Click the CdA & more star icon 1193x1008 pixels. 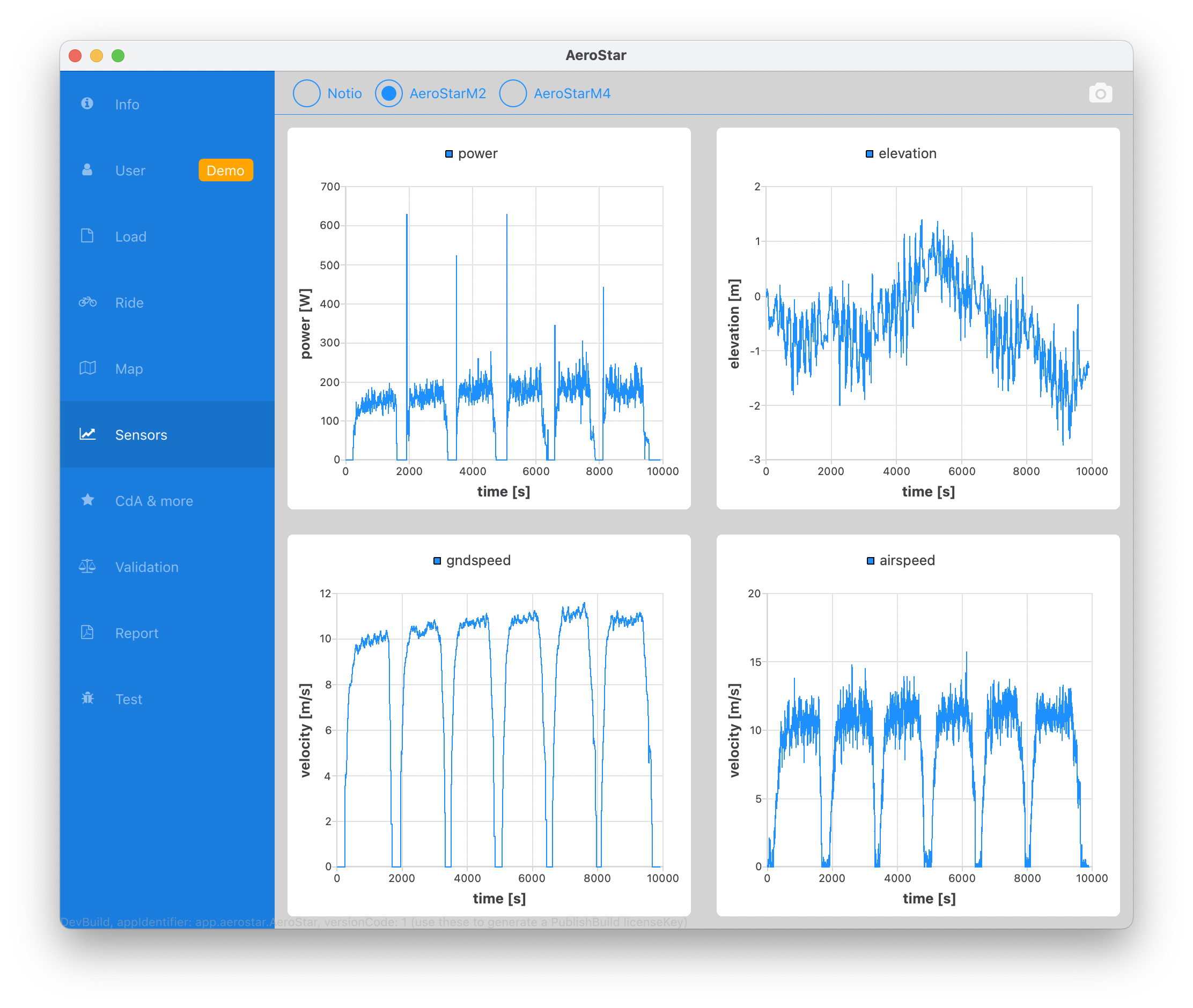(87, 500)
